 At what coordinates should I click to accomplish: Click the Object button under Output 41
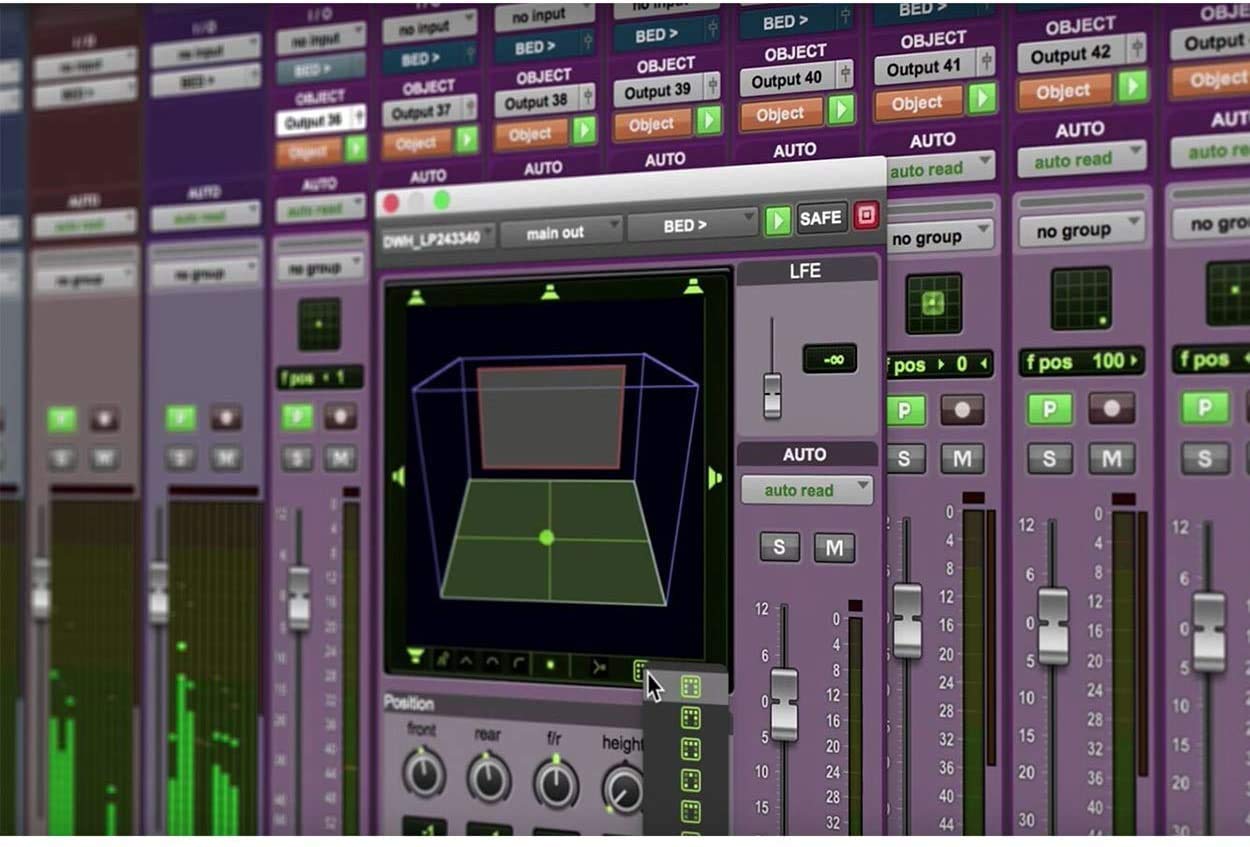(918, 102)
